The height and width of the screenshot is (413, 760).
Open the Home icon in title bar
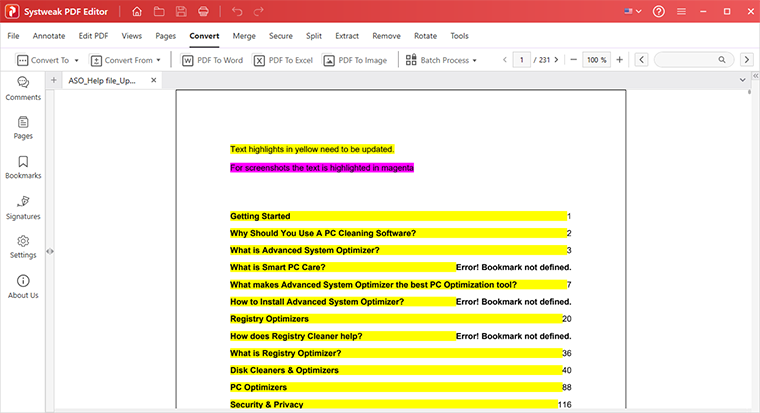(137, 11)
